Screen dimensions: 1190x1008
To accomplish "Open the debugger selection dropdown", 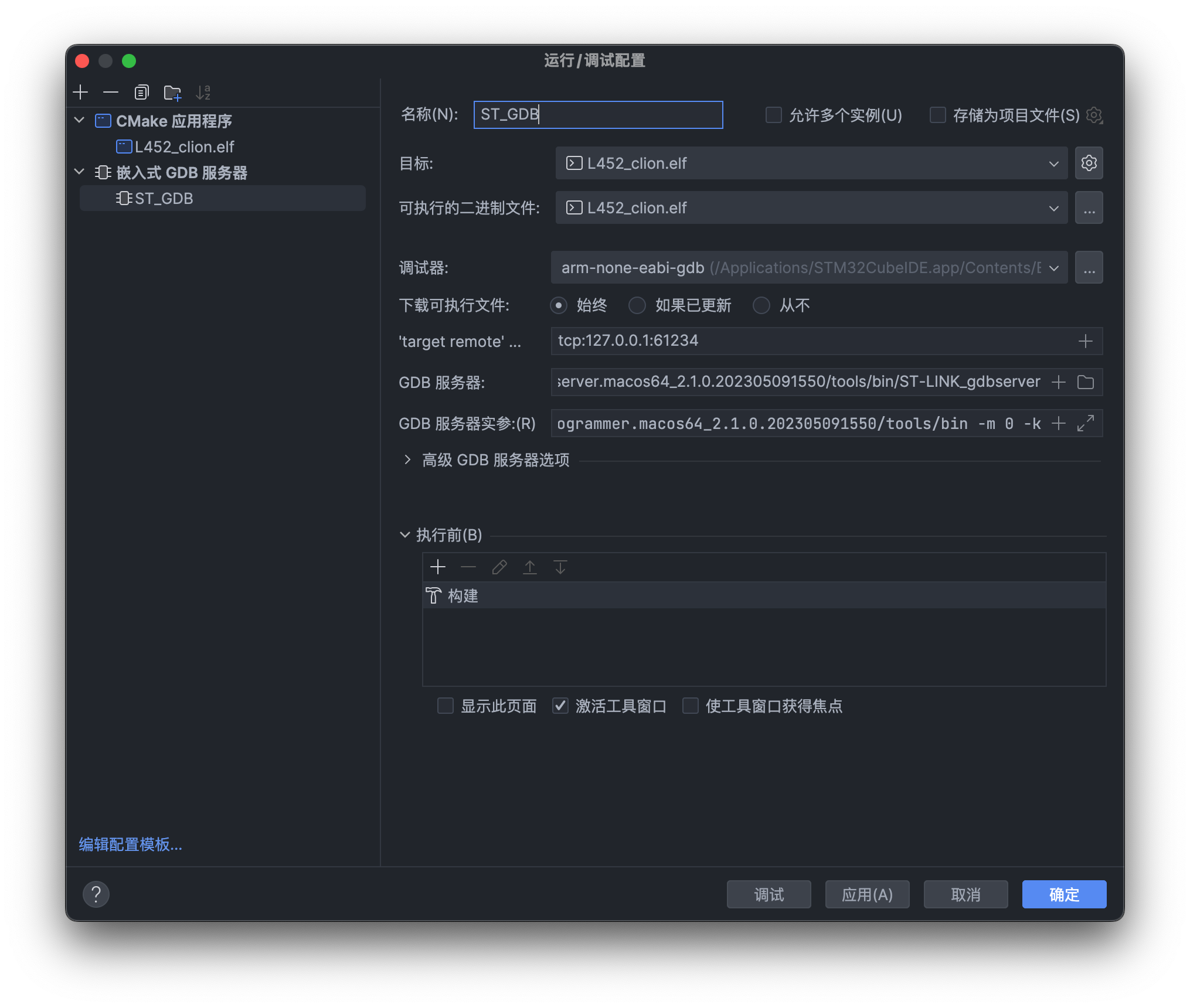I will point(1053,267).
